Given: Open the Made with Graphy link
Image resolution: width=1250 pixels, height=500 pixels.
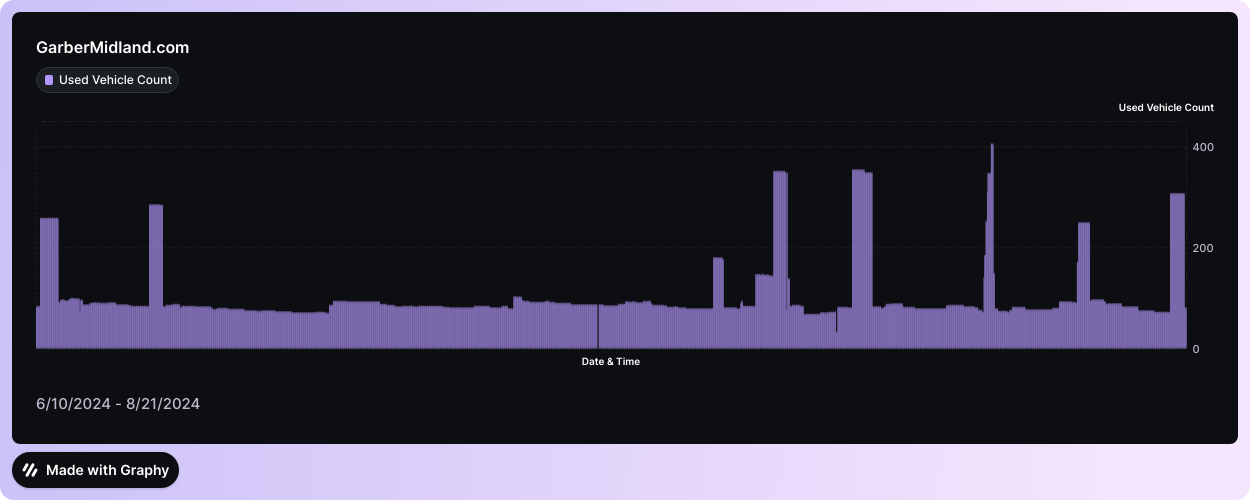Looking at the screenshot, I should [107, 470].
